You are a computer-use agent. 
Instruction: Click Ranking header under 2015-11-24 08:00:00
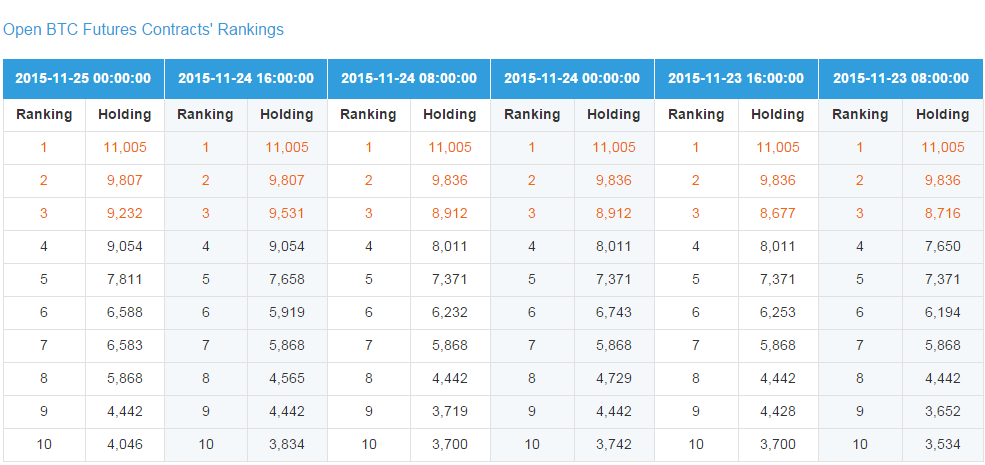[x=368, y=115]
